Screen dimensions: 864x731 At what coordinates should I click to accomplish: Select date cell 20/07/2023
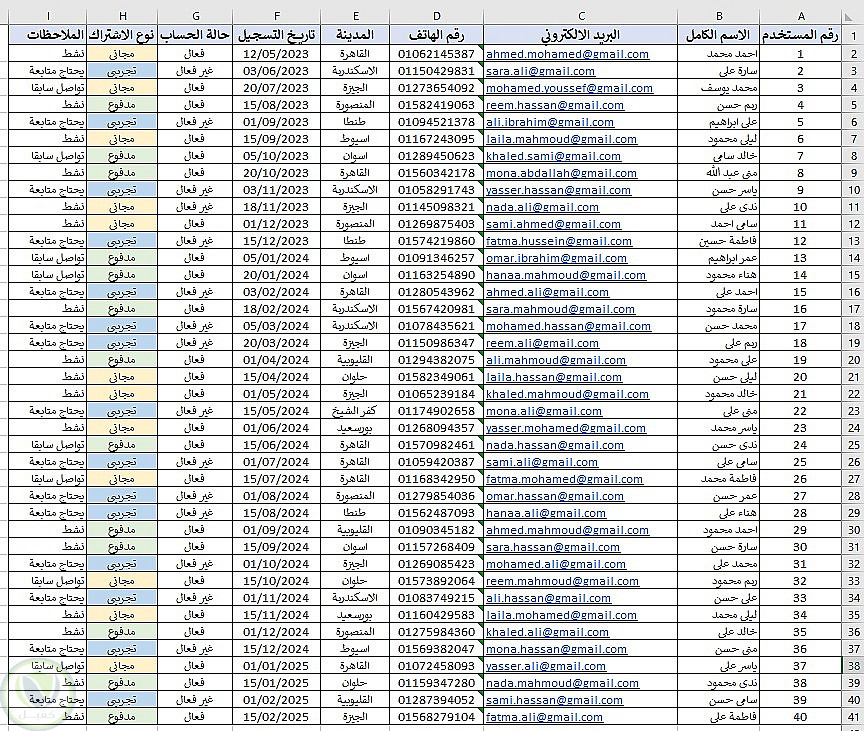click(277, 88)
